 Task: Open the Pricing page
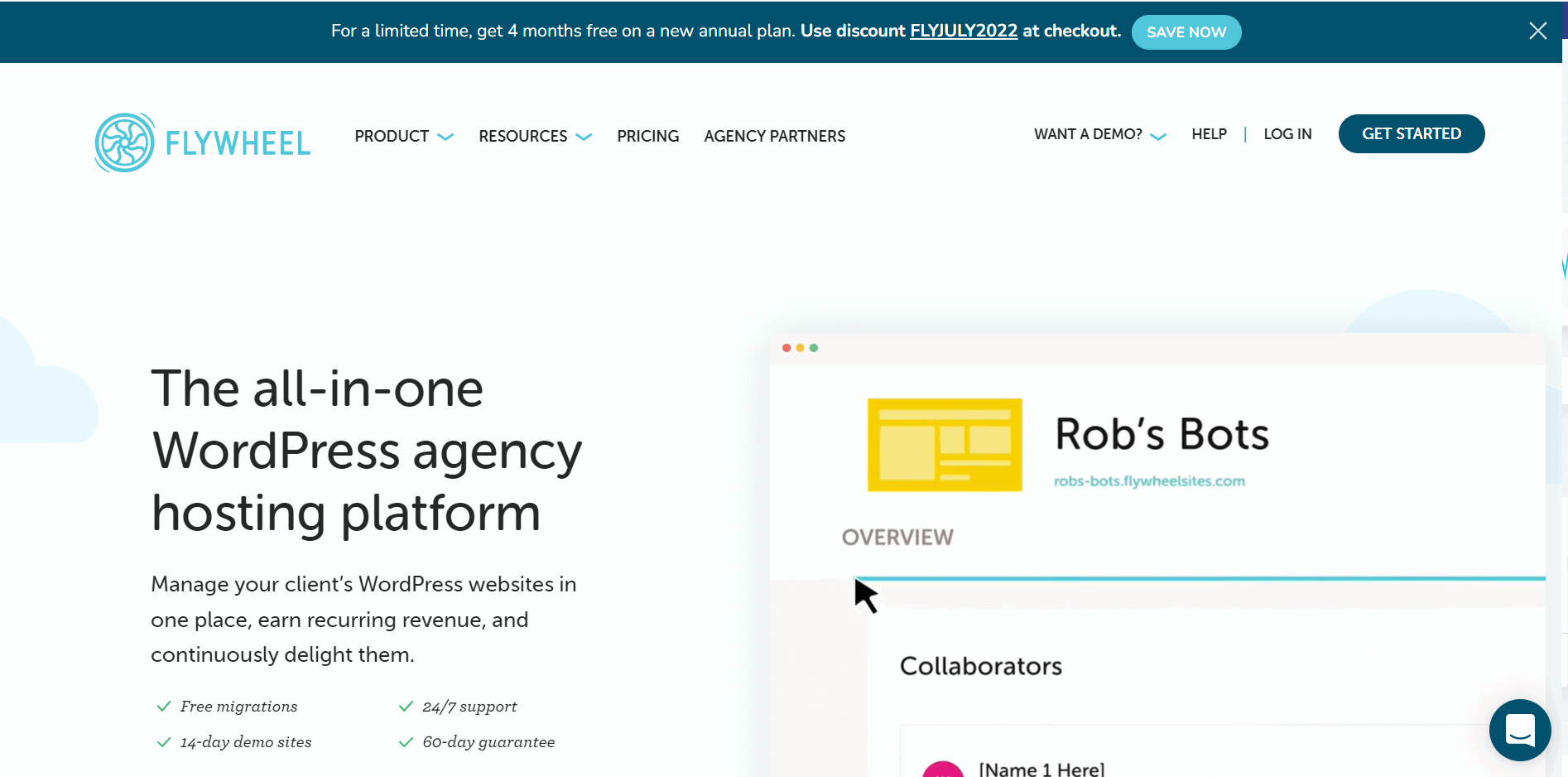pos(647,136)
